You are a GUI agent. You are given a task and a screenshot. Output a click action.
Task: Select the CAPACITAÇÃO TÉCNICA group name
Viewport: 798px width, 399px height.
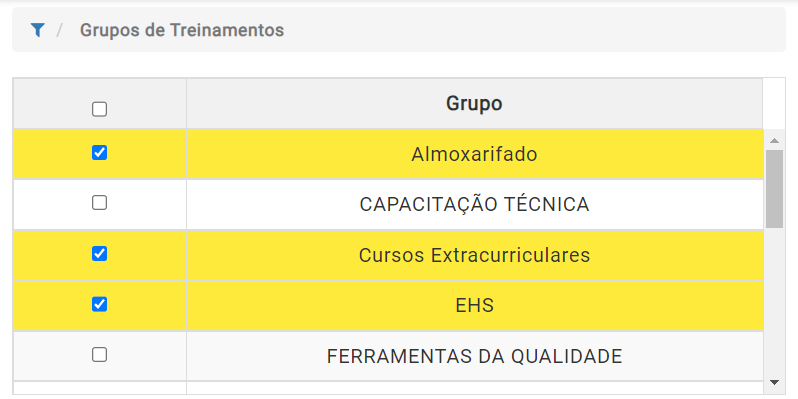(x=474, y=205)
